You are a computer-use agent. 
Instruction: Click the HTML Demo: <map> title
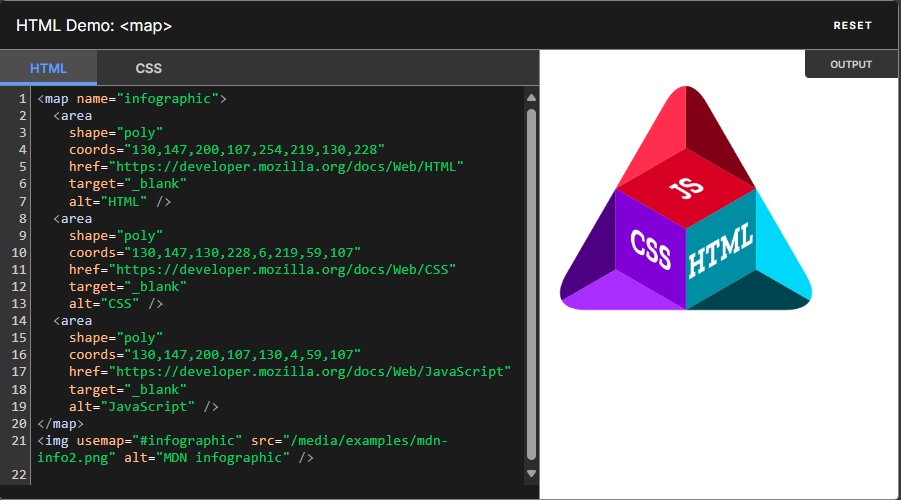pyautogui.click(x=94, y=25)
